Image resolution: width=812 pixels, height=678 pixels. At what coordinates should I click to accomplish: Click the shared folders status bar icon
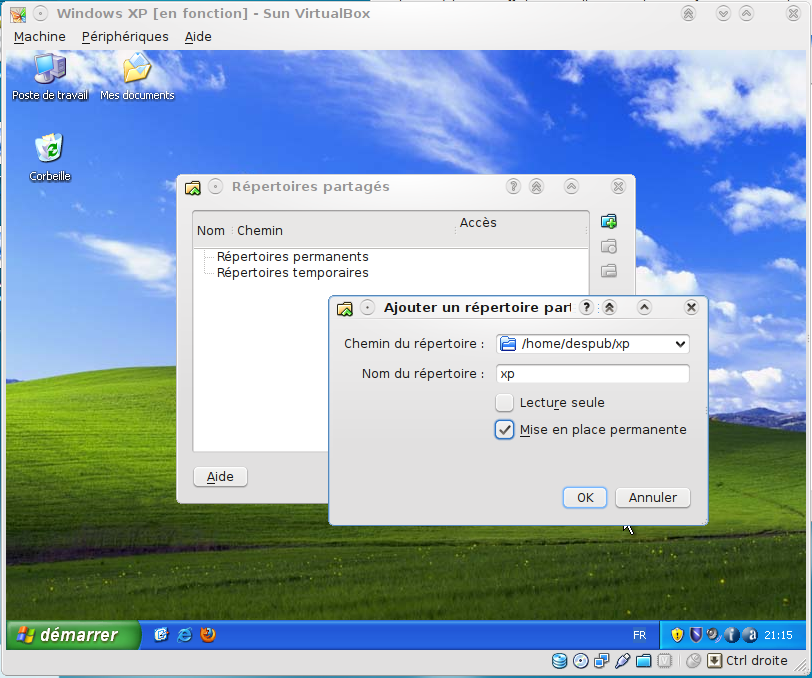[644, 661]
